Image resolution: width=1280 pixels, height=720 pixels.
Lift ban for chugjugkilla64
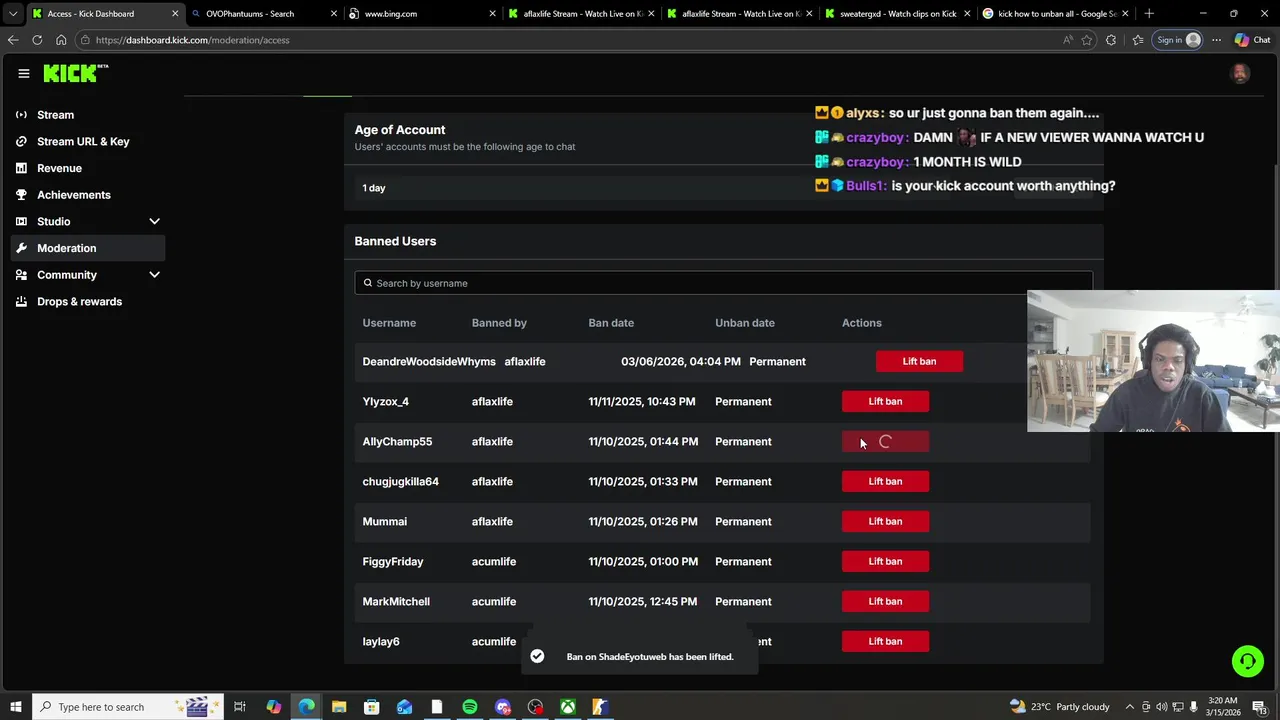pos(885,481)
